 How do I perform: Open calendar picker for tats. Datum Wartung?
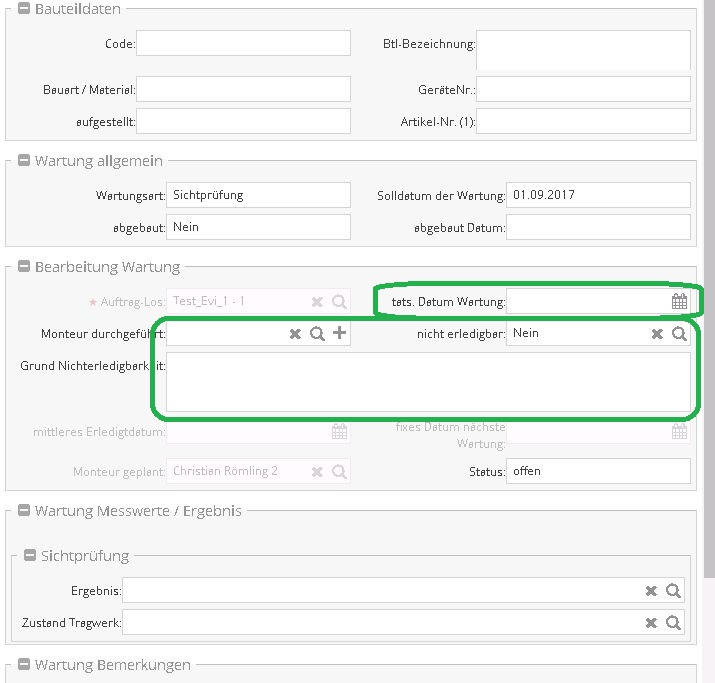pyautogui.click(x=679, y=301)
